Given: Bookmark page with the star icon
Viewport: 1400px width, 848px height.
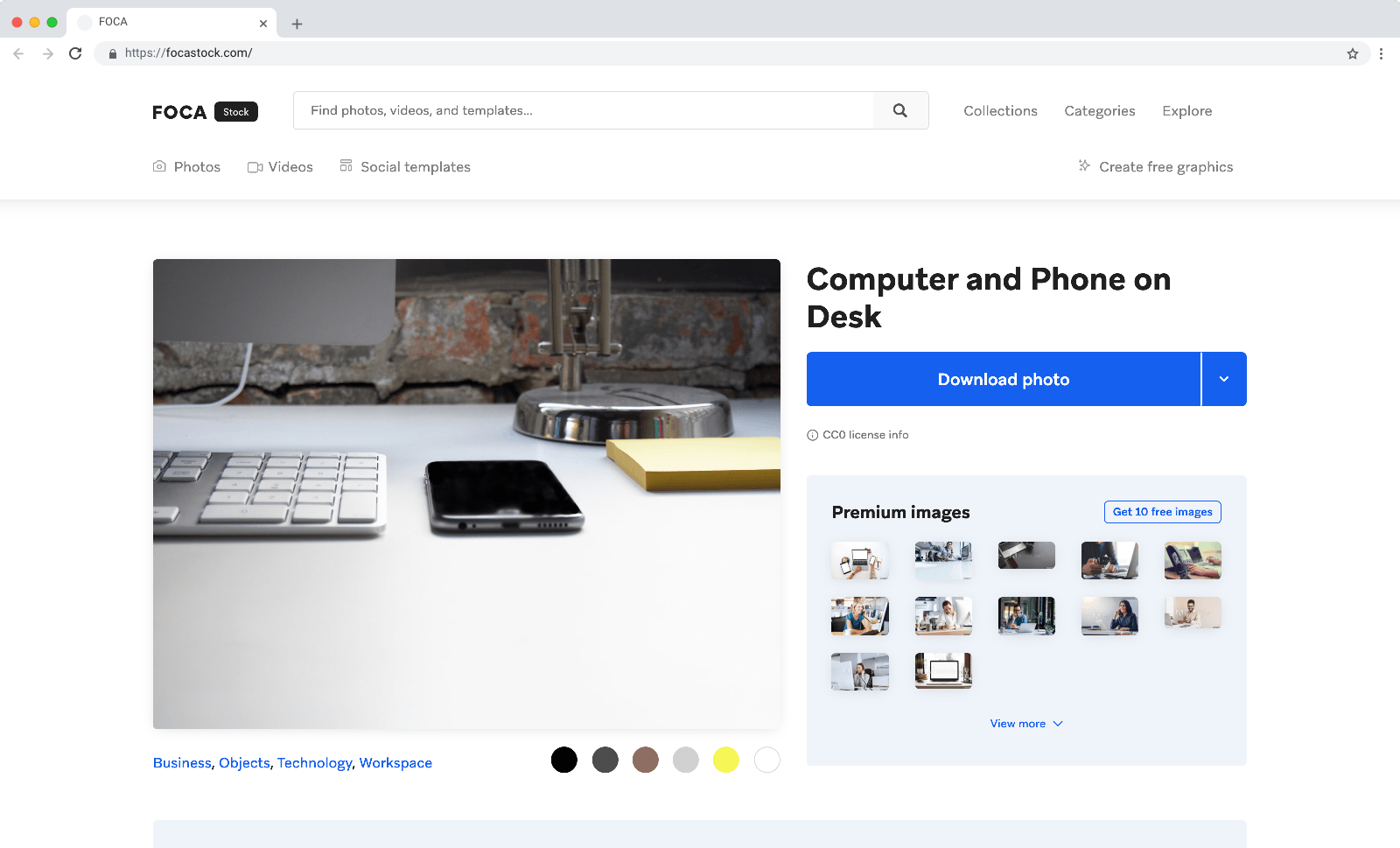Looking at the screenshot, I should [x=1352, y=53].
